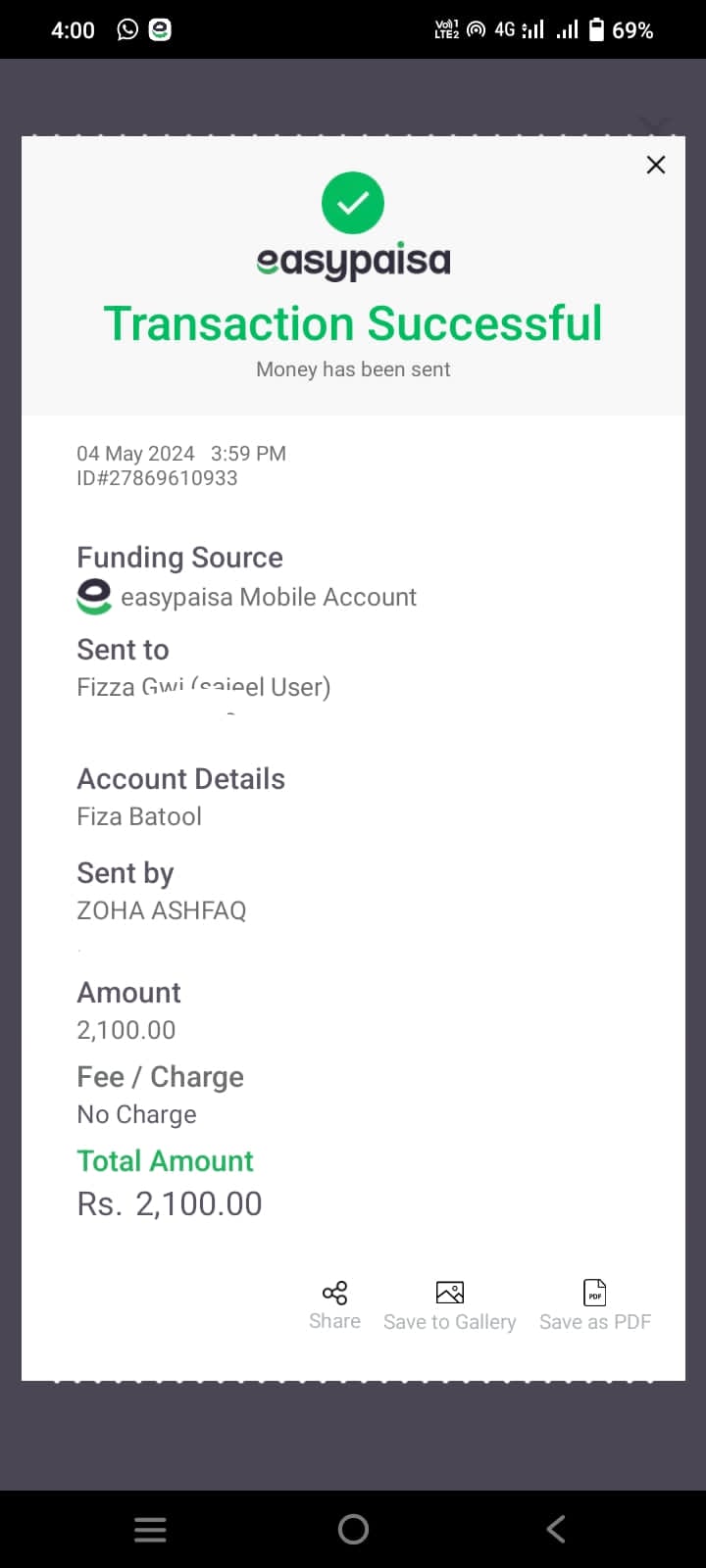Tap the transaction ID number
Image resolution: width=706 pixels, height=1568 pixels.
click(157, 478)
